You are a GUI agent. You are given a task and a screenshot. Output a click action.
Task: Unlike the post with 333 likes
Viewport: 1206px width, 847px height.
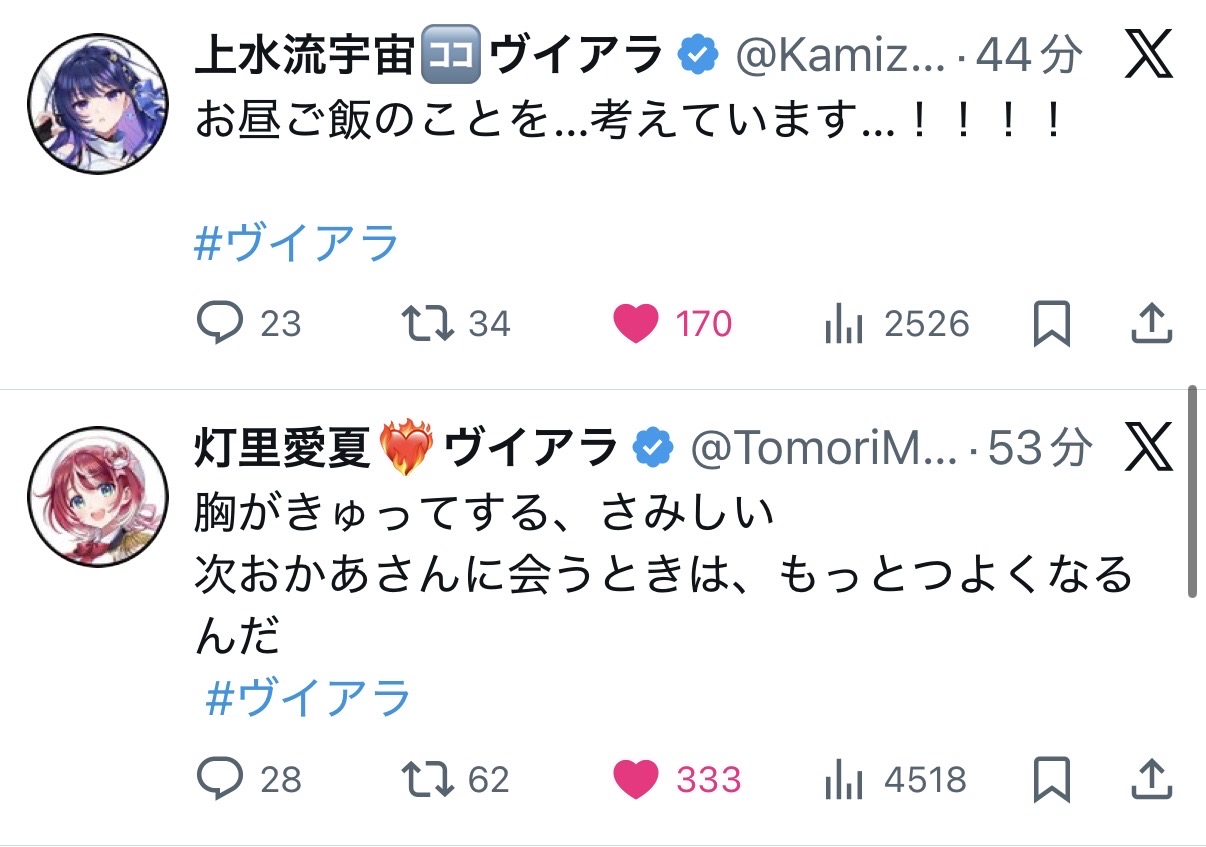[x=636, y=780]
